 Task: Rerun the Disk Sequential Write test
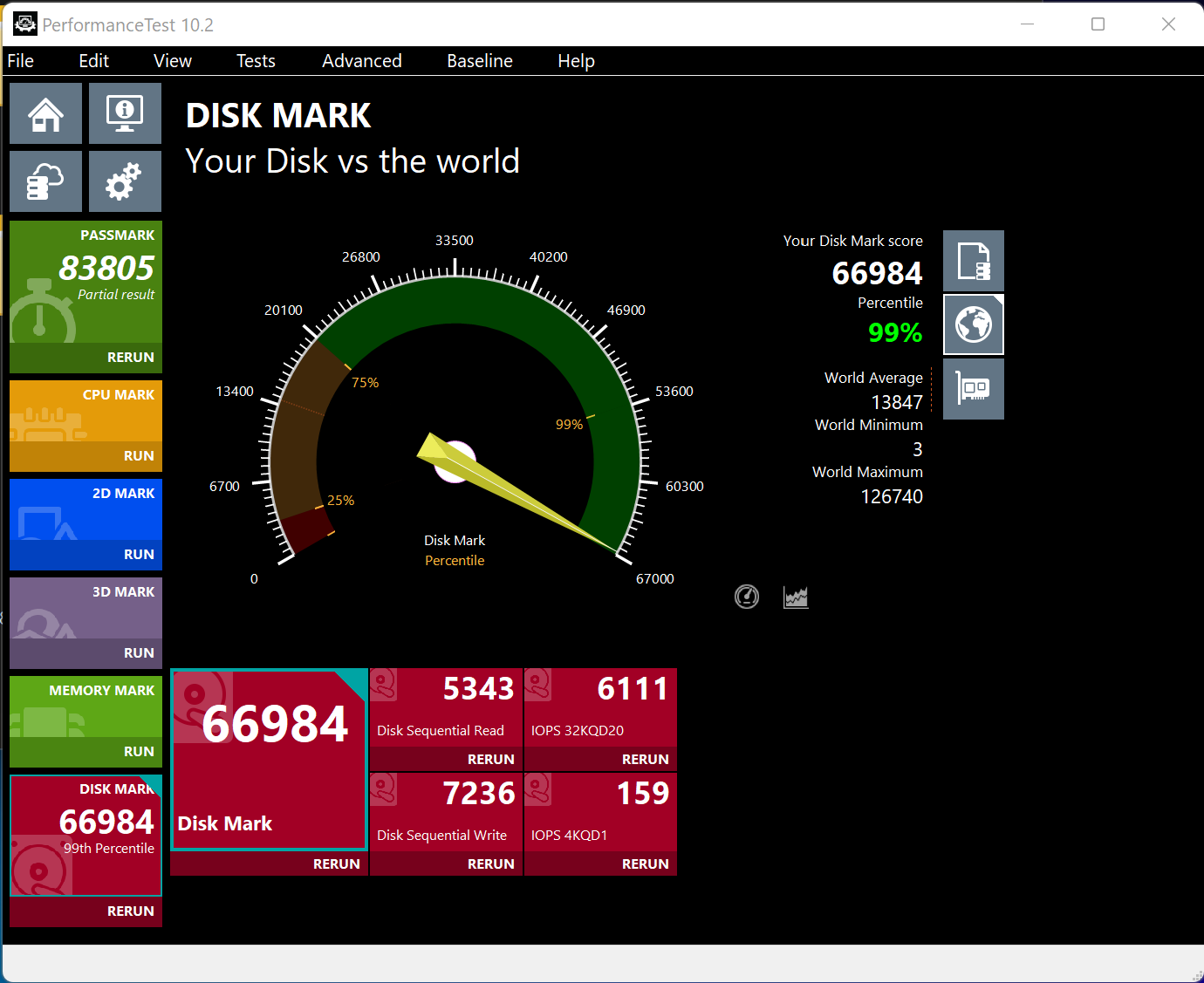pos(490,864)
